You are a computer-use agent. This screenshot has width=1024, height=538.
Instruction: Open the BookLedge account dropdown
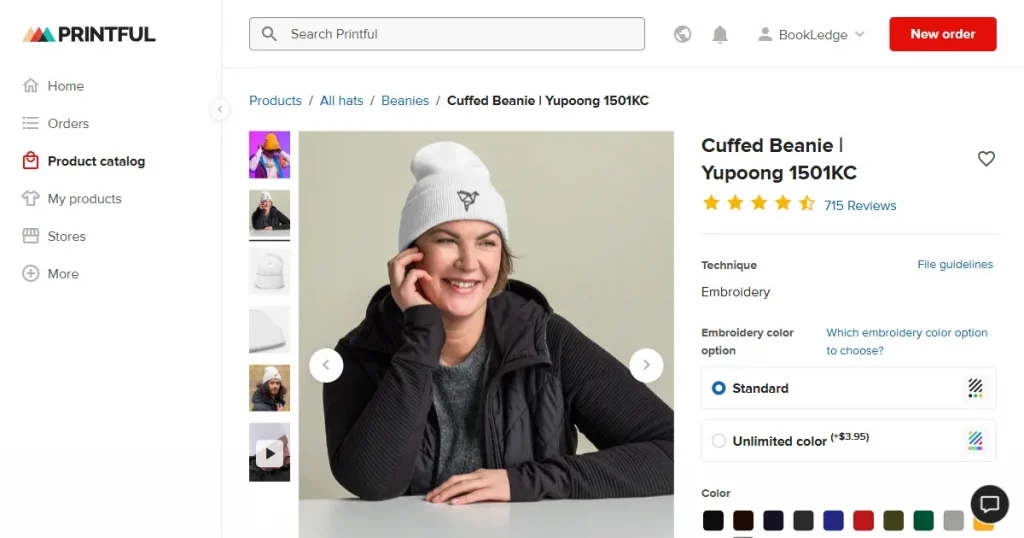pos(811,34)
